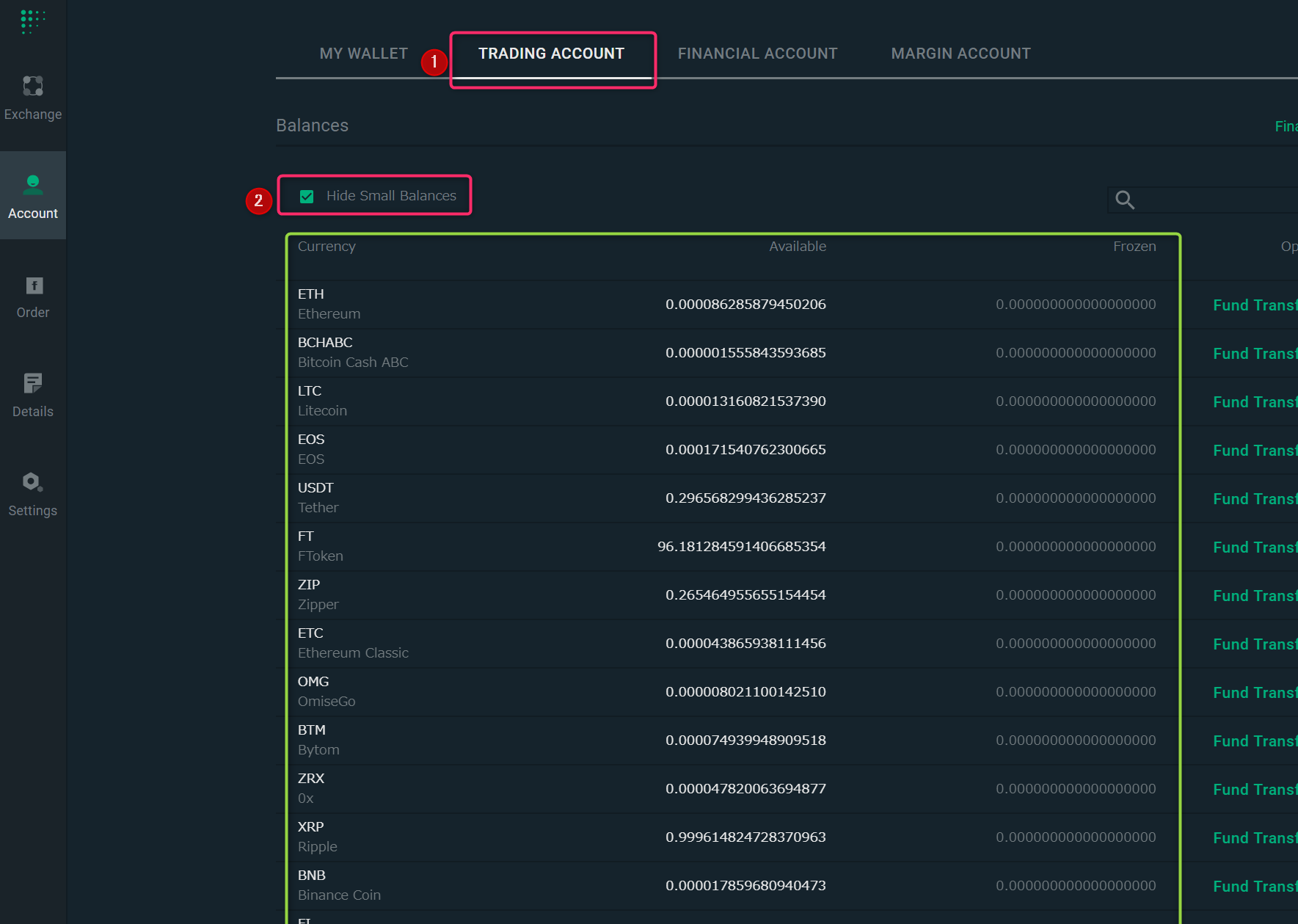Select the Trading Account tab
The image size is (1298, 924).
tap(551, 54)
